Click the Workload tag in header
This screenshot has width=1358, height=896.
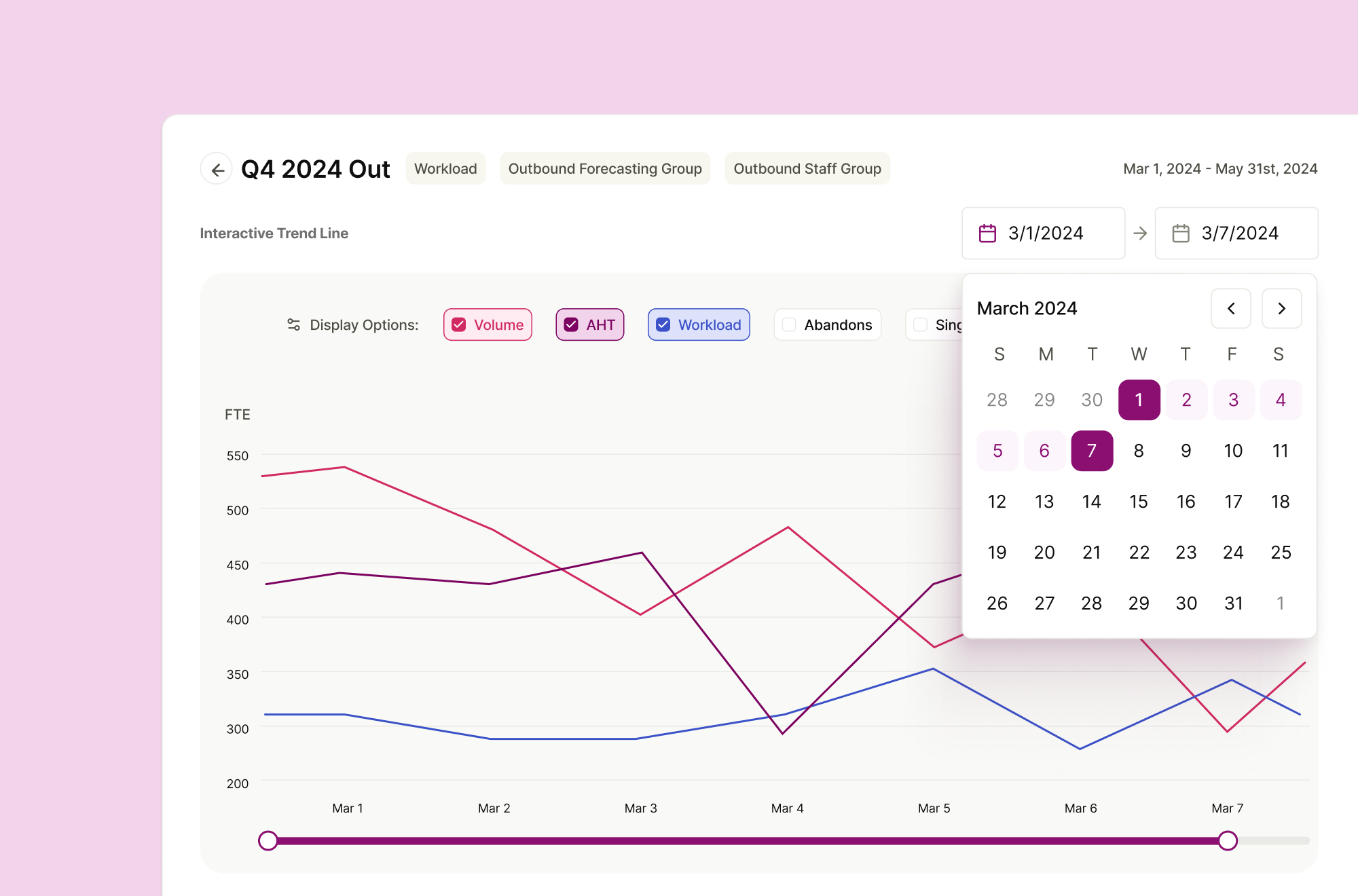coord(445,169)
